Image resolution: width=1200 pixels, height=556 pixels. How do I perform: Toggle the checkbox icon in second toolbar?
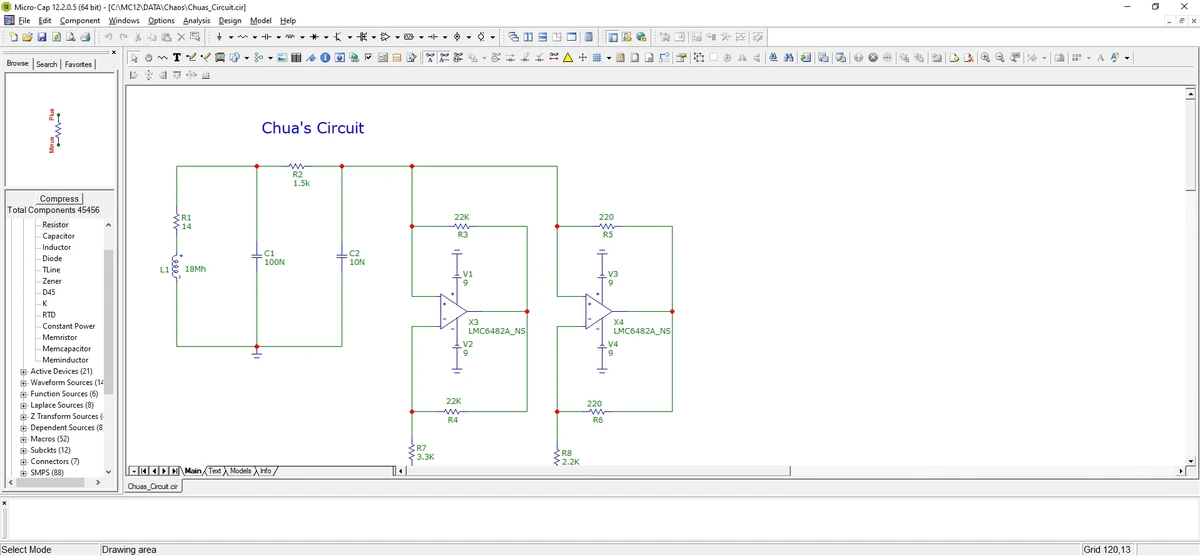(x=368, y=58)
